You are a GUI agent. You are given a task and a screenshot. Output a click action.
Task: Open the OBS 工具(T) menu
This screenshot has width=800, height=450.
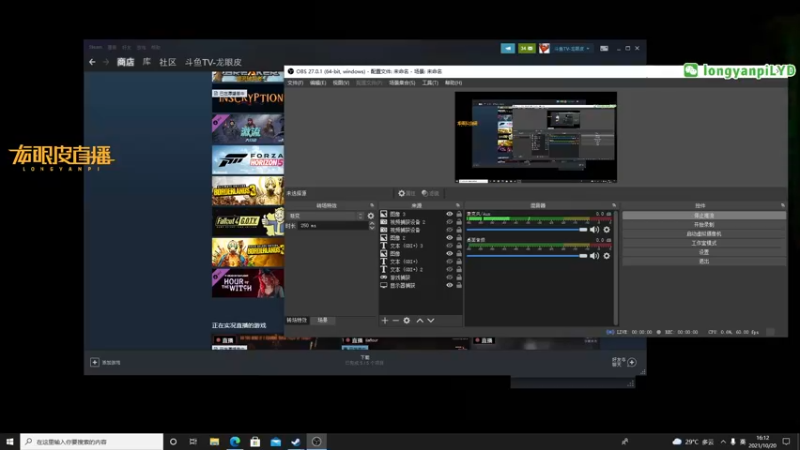coord(430,83)
